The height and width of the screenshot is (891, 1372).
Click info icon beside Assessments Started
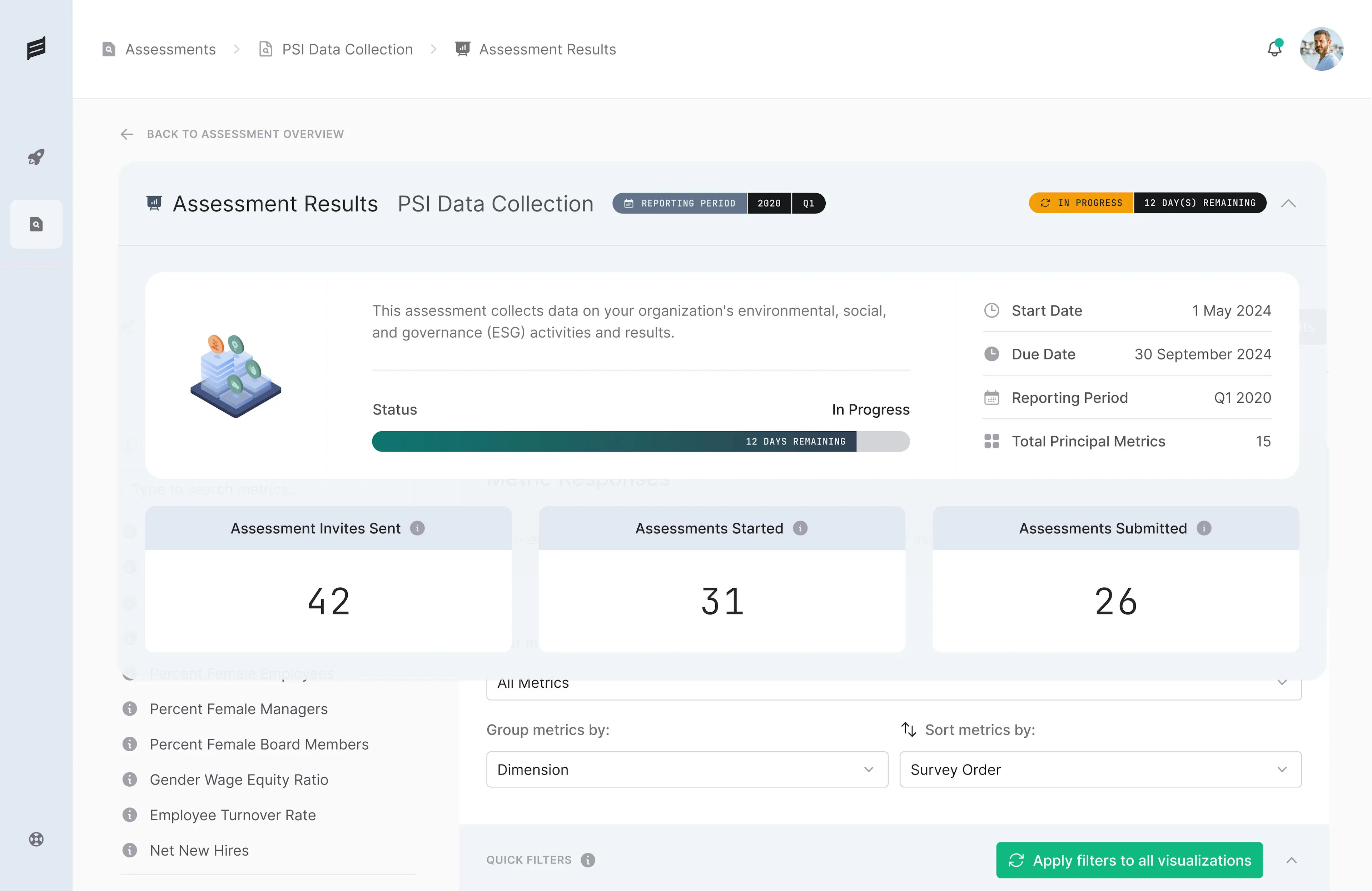tap(800, 528)
